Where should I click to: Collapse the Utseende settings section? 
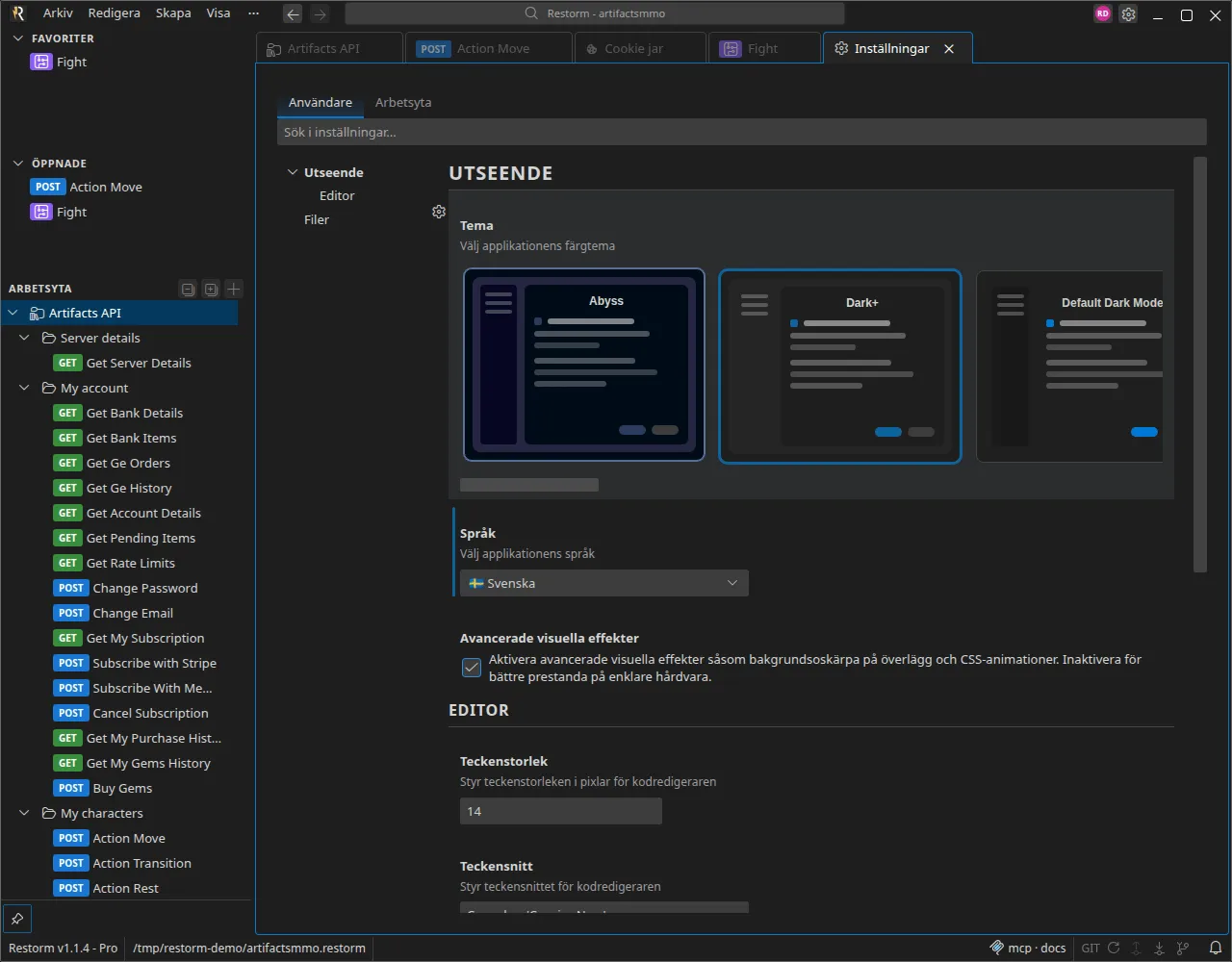point(293,172)
